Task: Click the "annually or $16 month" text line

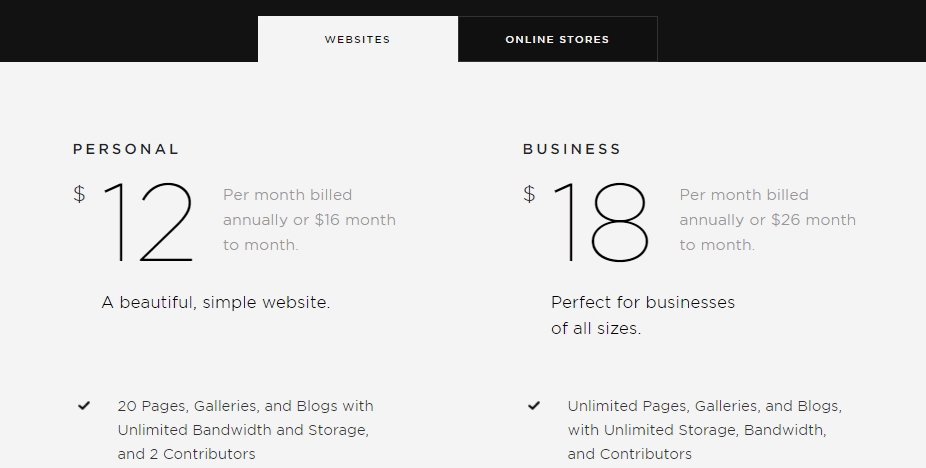Action: [309, 220]
